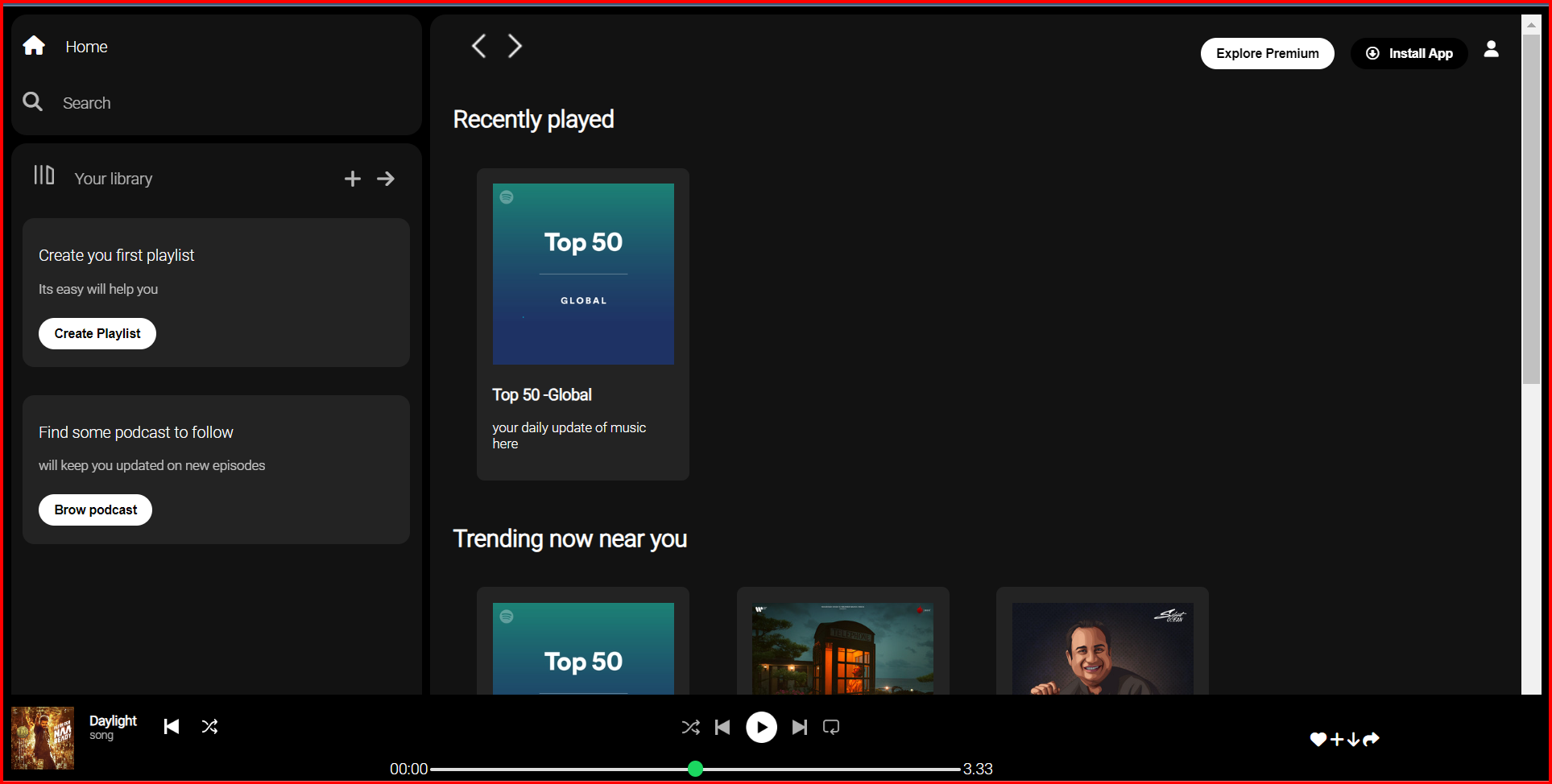This screenshot has width=1552, height=784.
Task: Click the Create Playlist button
Action: point(97,333)
